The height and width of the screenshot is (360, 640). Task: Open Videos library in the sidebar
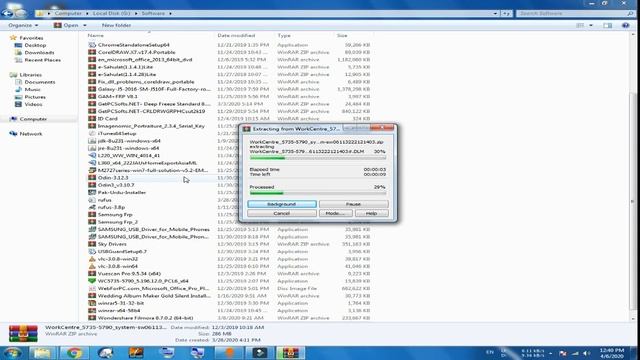33,104
